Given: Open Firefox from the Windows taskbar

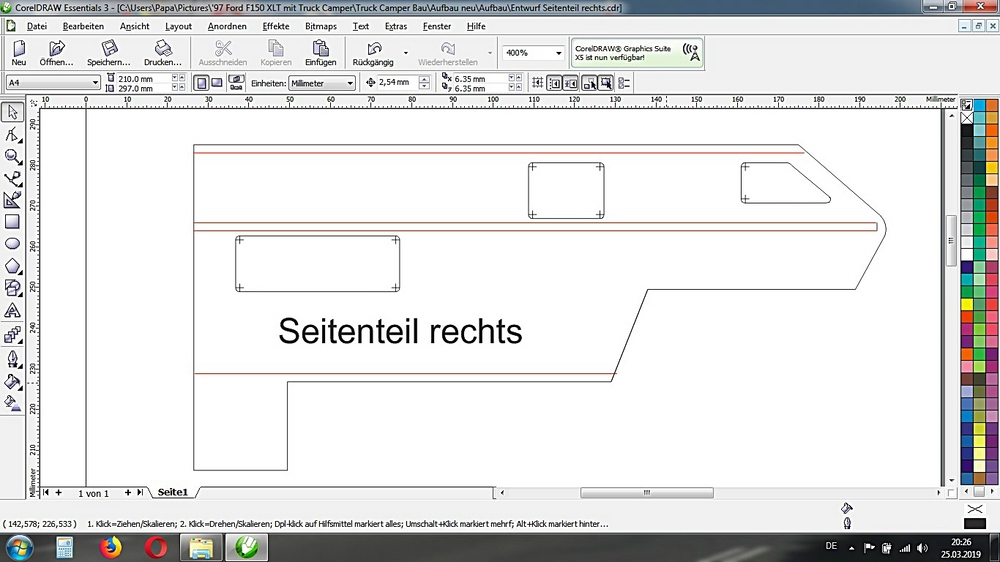Looking at the screenshot, I should [110, 547].
